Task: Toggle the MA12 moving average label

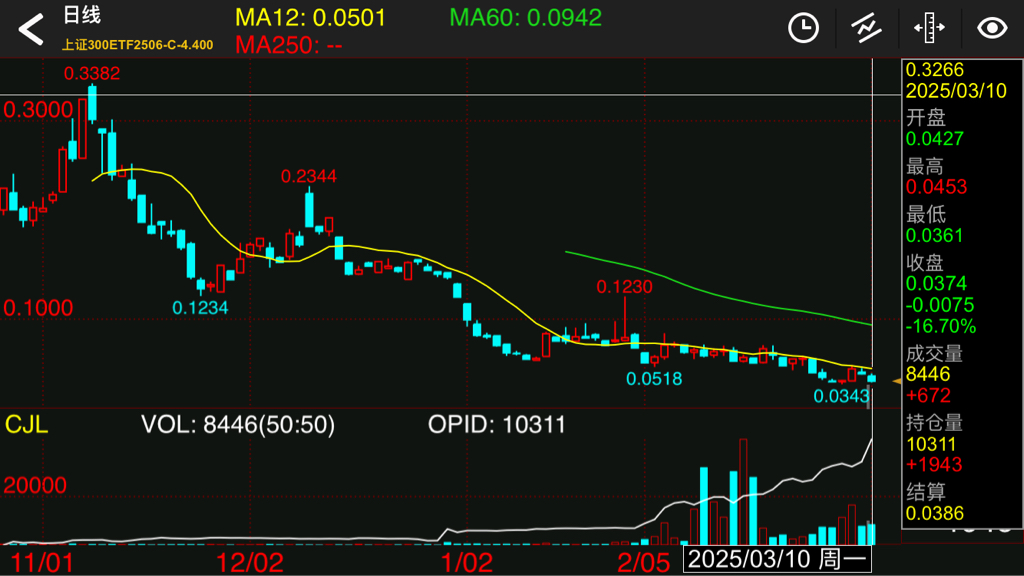Action: tap(310, 18)
